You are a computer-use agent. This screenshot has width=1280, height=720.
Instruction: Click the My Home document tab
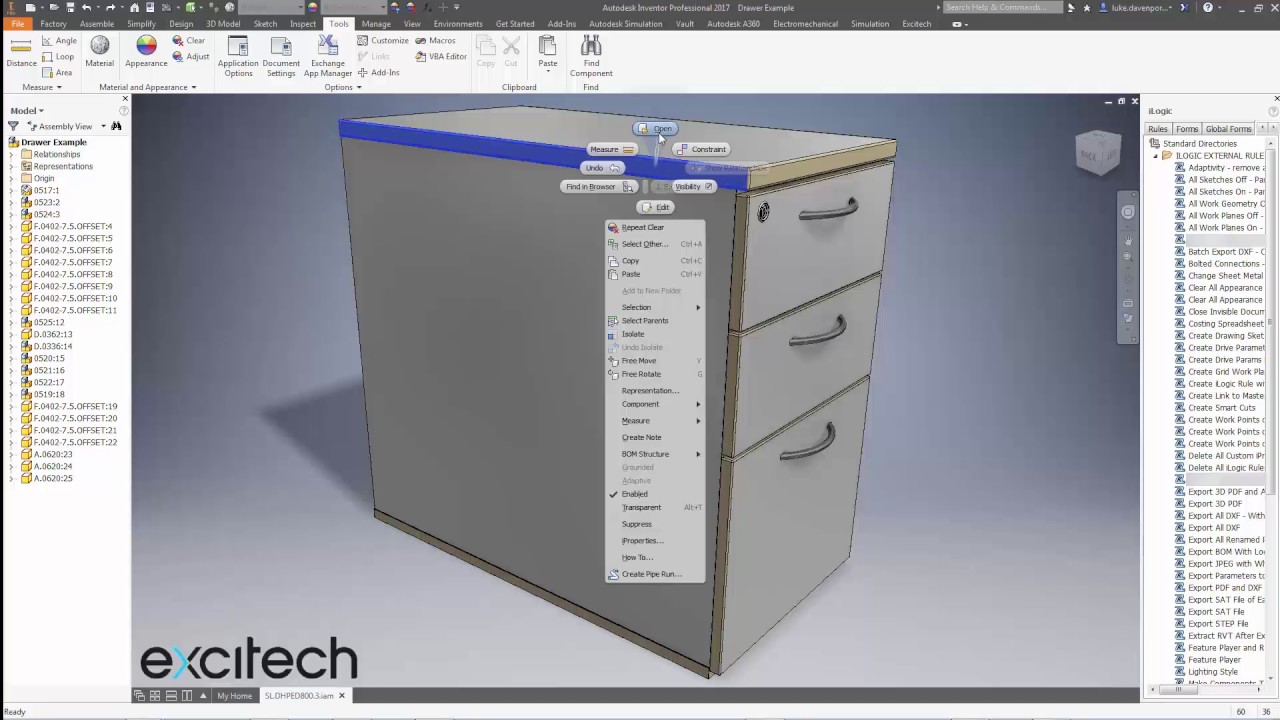click(x=234, y=696)
